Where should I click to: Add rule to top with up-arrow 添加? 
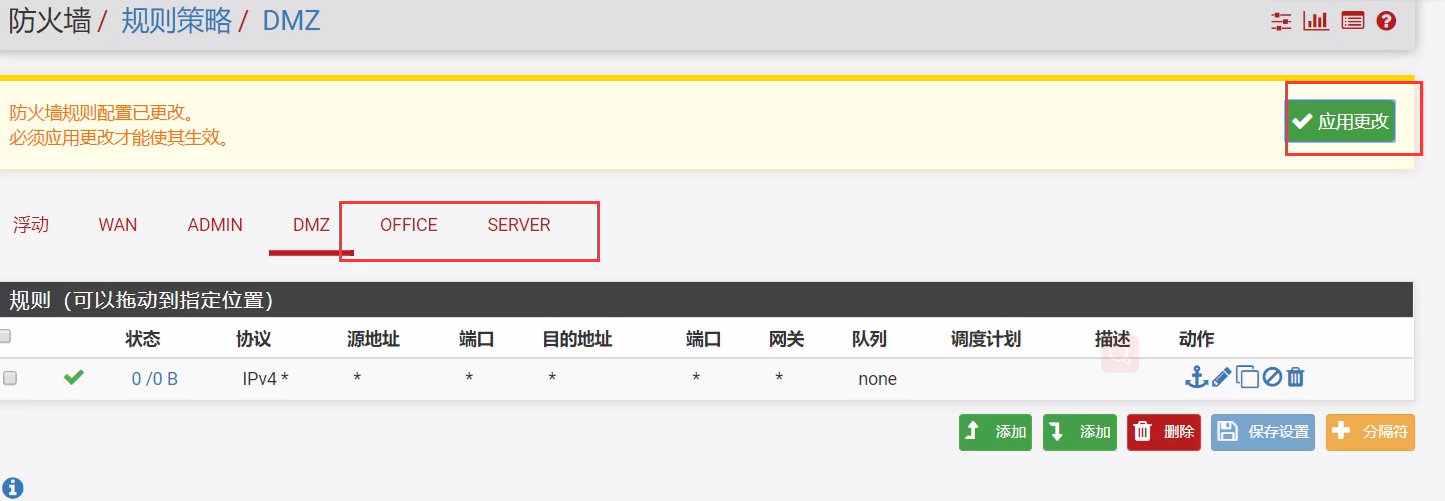pyautogui.click(x=995, y=432)
